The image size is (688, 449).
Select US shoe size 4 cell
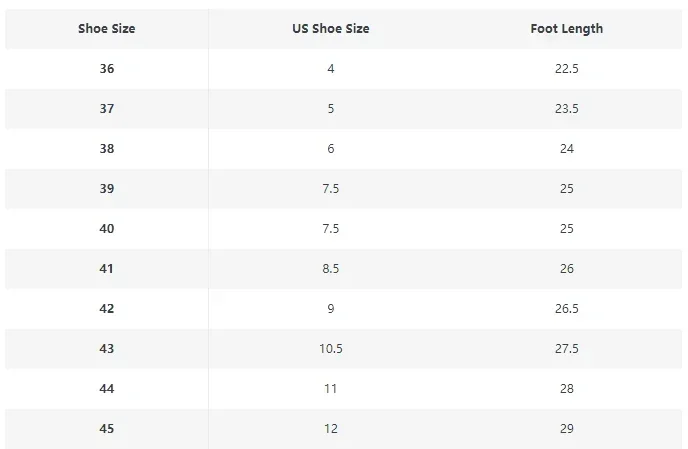pos(330,69)
